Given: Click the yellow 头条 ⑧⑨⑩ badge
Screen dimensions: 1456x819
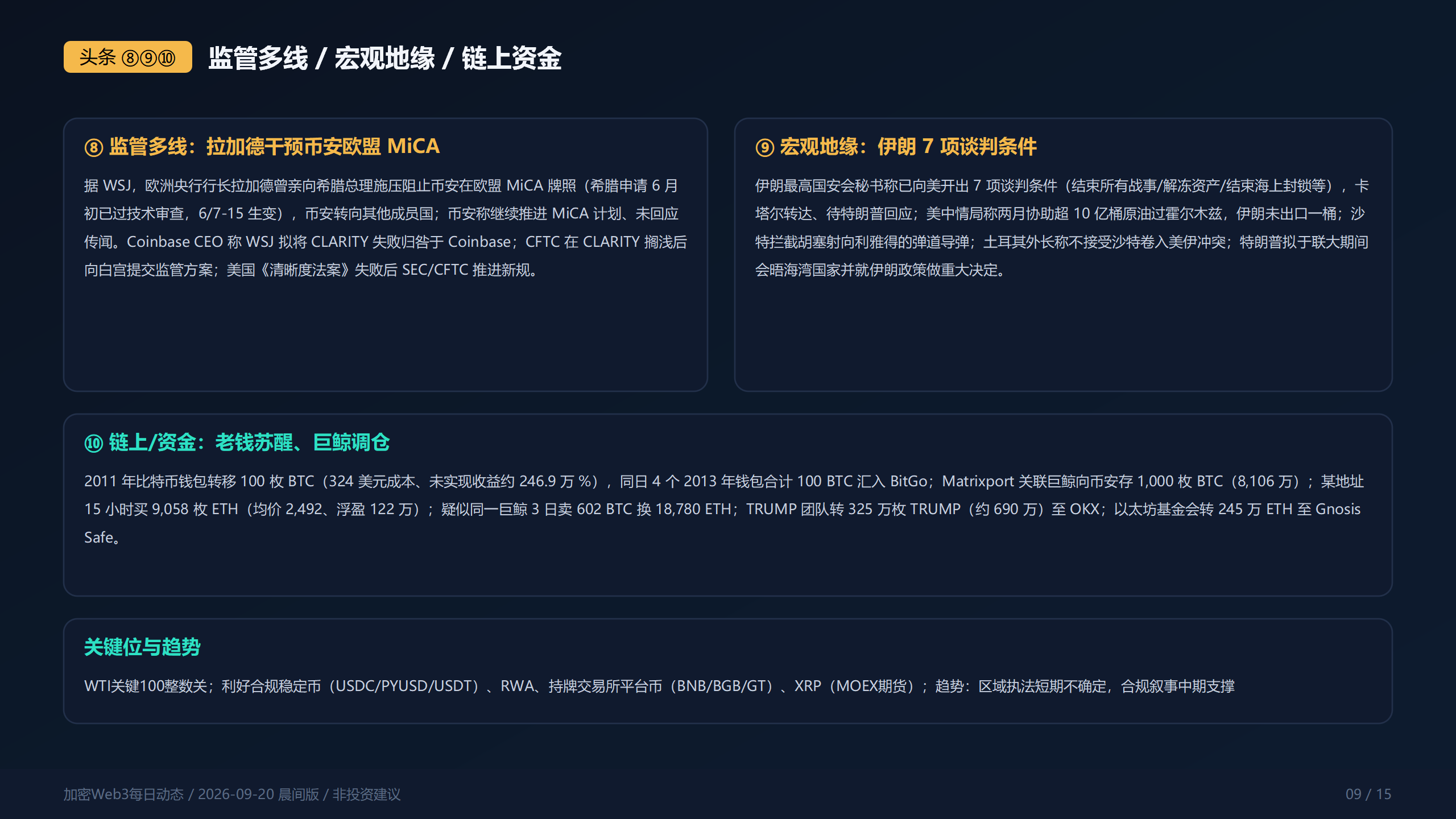Looking at the screenshot, I should (127, 57).
